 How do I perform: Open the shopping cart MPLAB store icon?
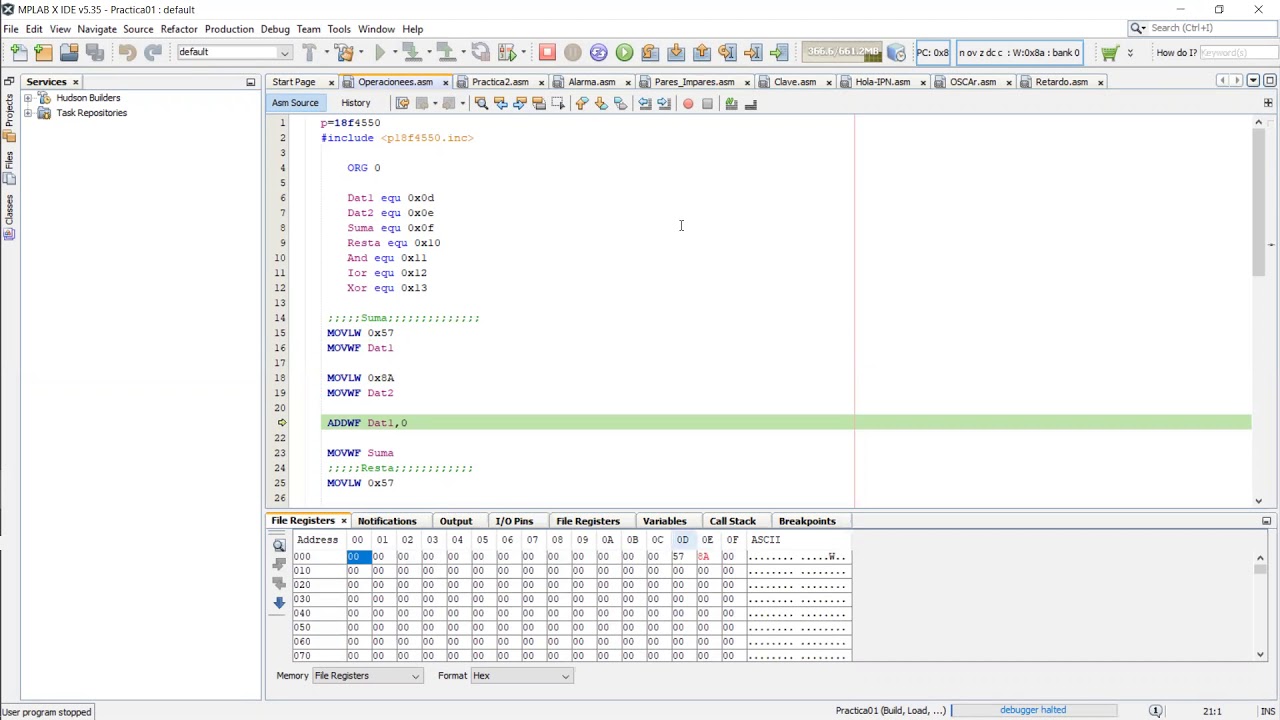coord(1108,52)
